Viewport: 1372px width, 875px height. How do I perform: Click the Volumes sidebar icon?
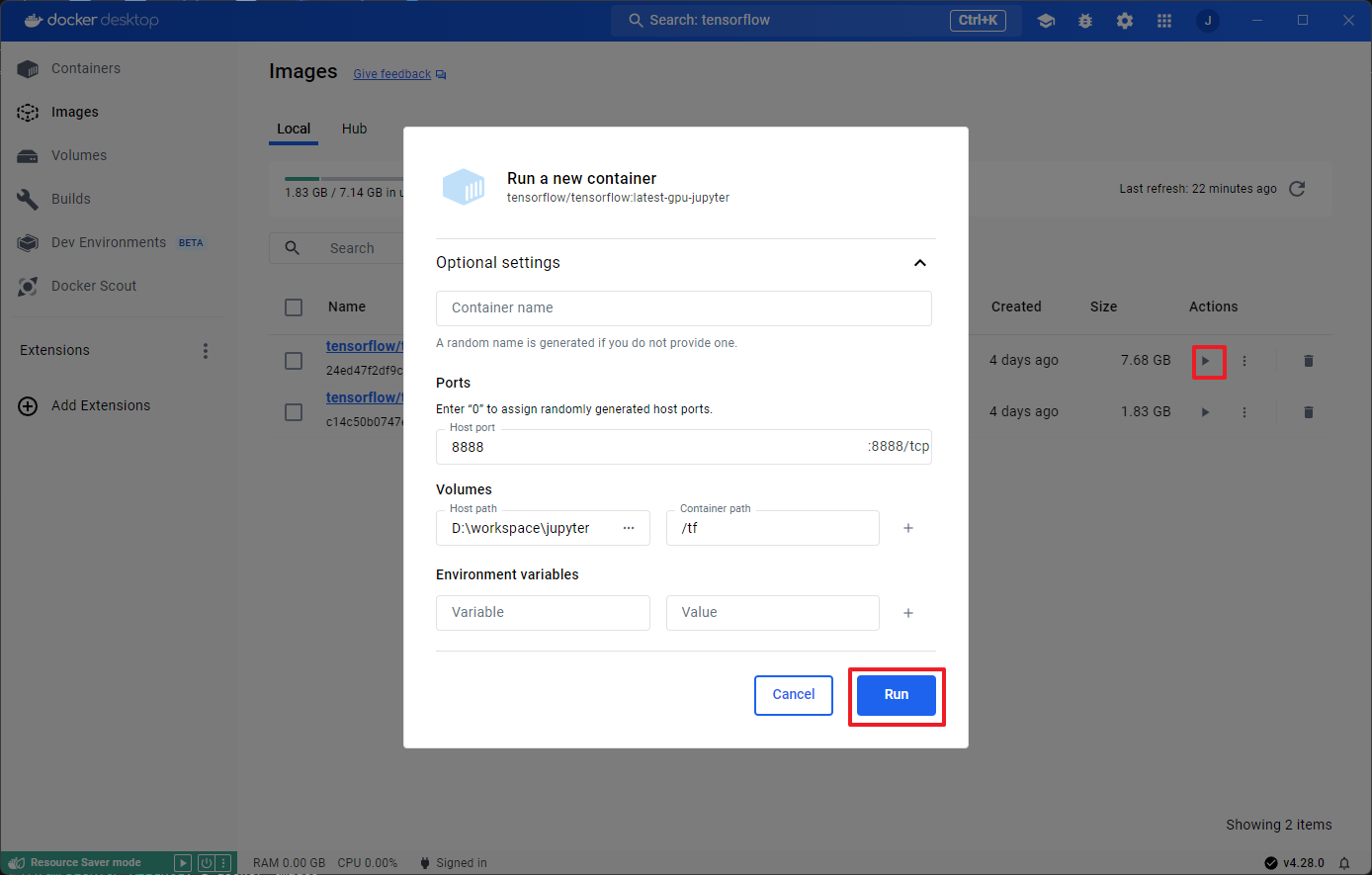[28, 156]
